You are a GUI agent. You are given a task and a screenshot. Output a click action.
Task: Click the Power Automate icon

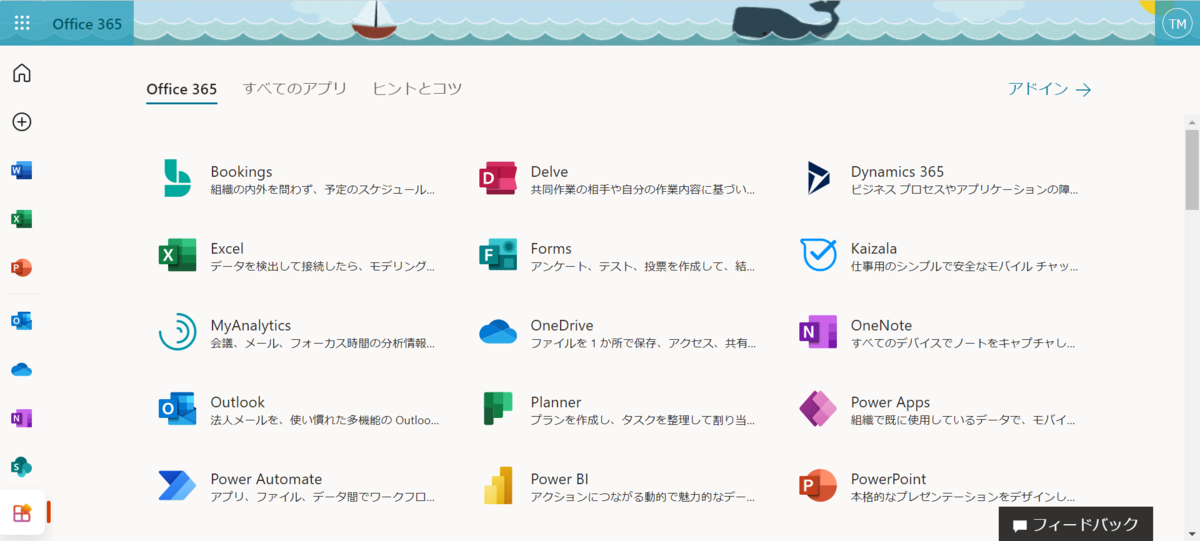click(177, 486)
